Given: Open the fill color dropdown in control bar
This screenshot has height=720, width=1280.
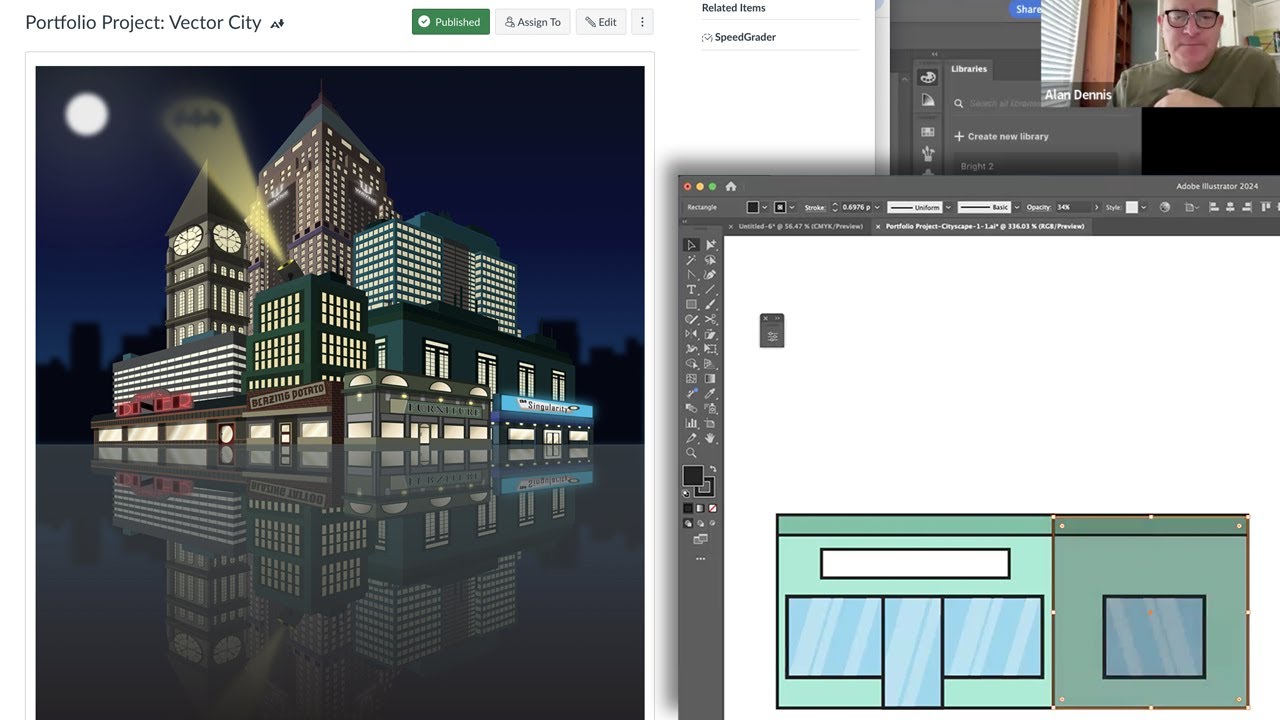Looking at the screenshot, I should click(x=764, y=207).
